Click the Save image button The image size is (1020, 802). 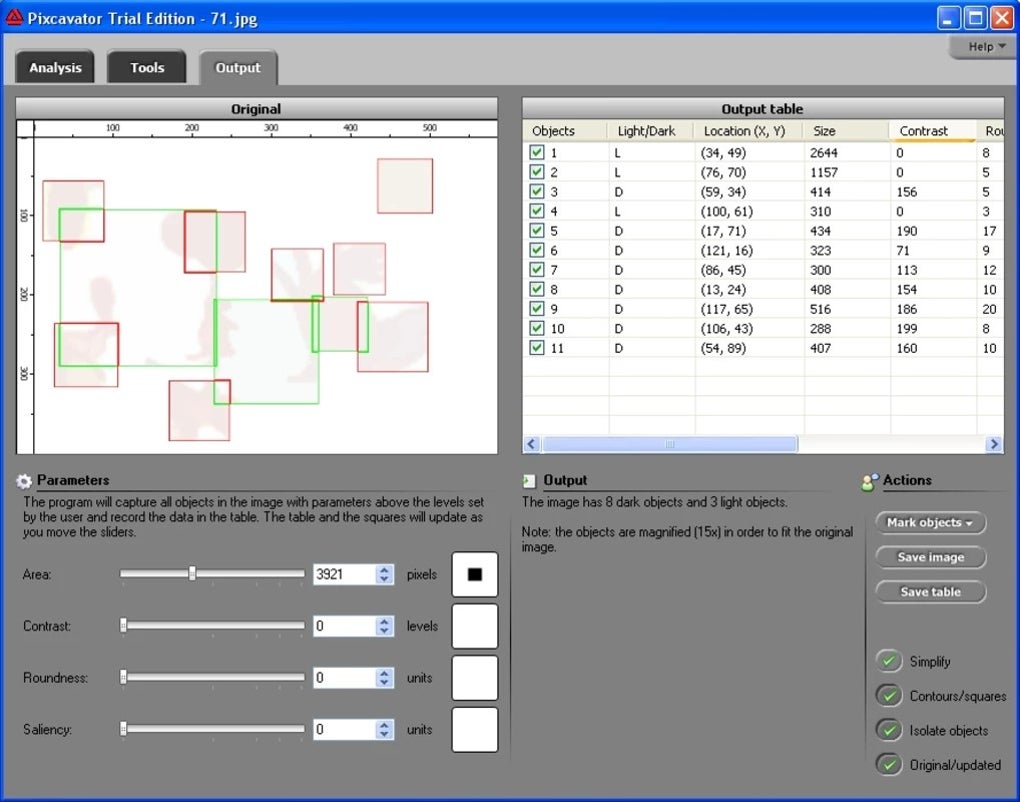click(930, 557)
